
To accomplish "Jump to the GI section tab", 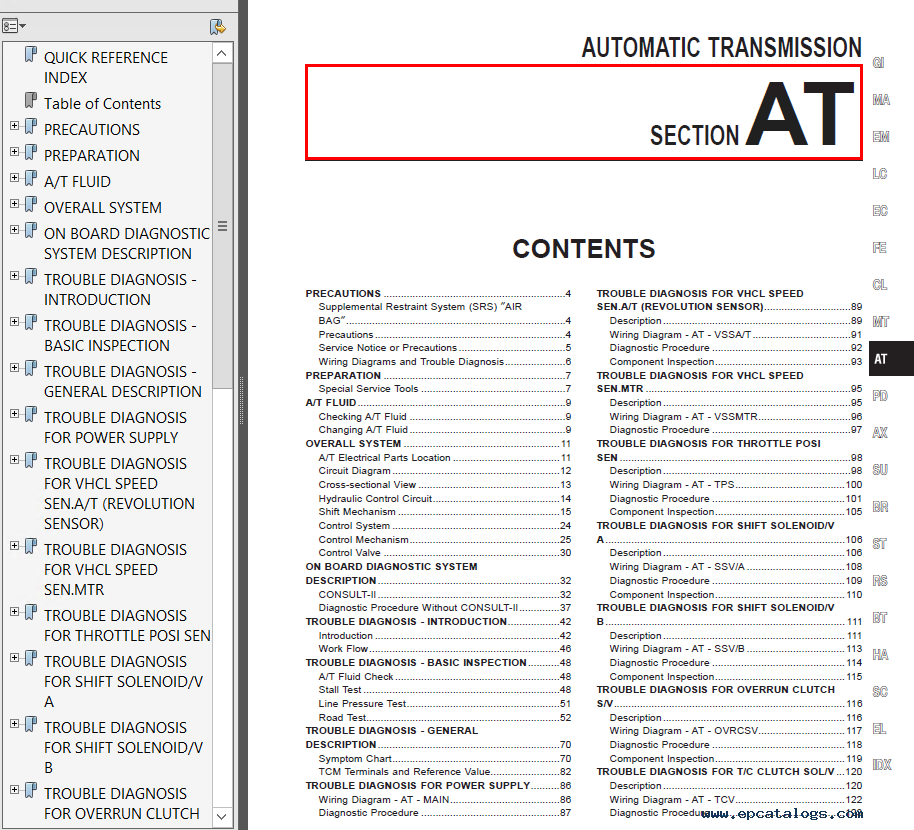I will click(878, 62).
